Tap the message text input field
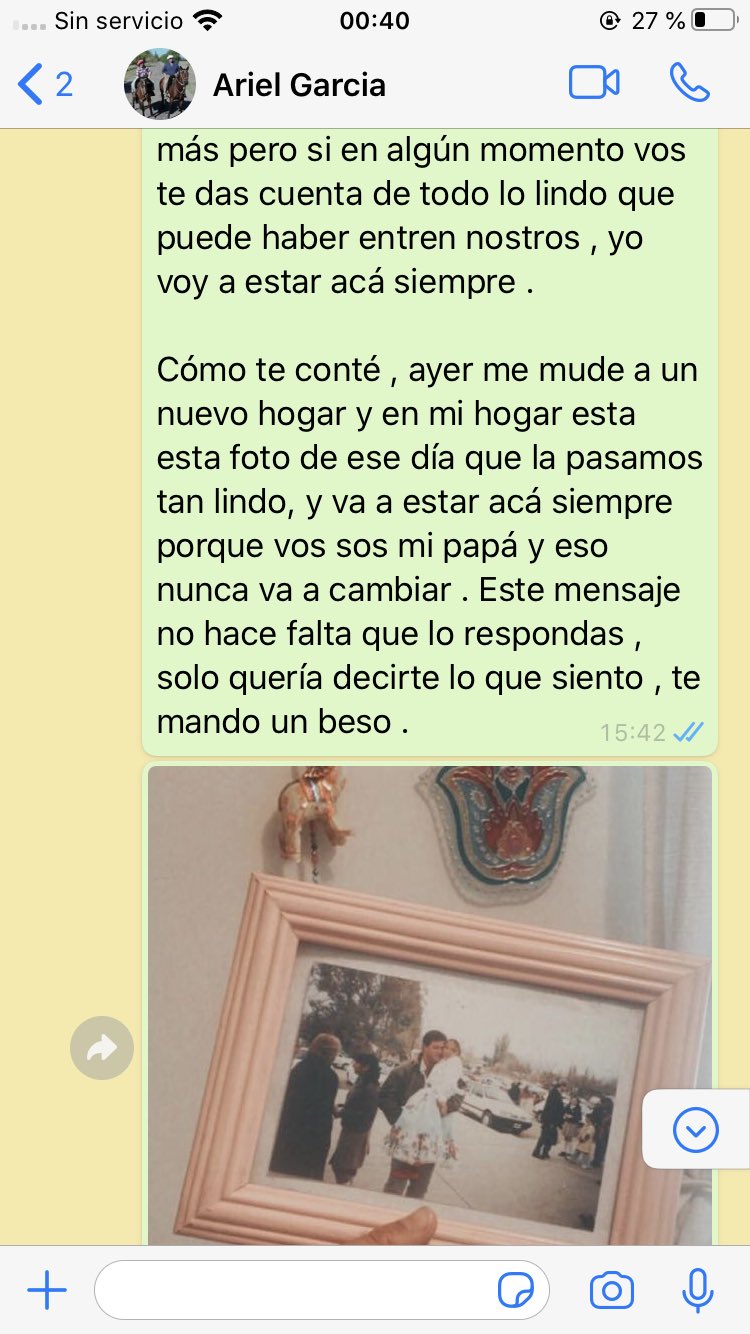Image resolution: width=750 pixels, height=1334 pixels. tap(322, 1291)
